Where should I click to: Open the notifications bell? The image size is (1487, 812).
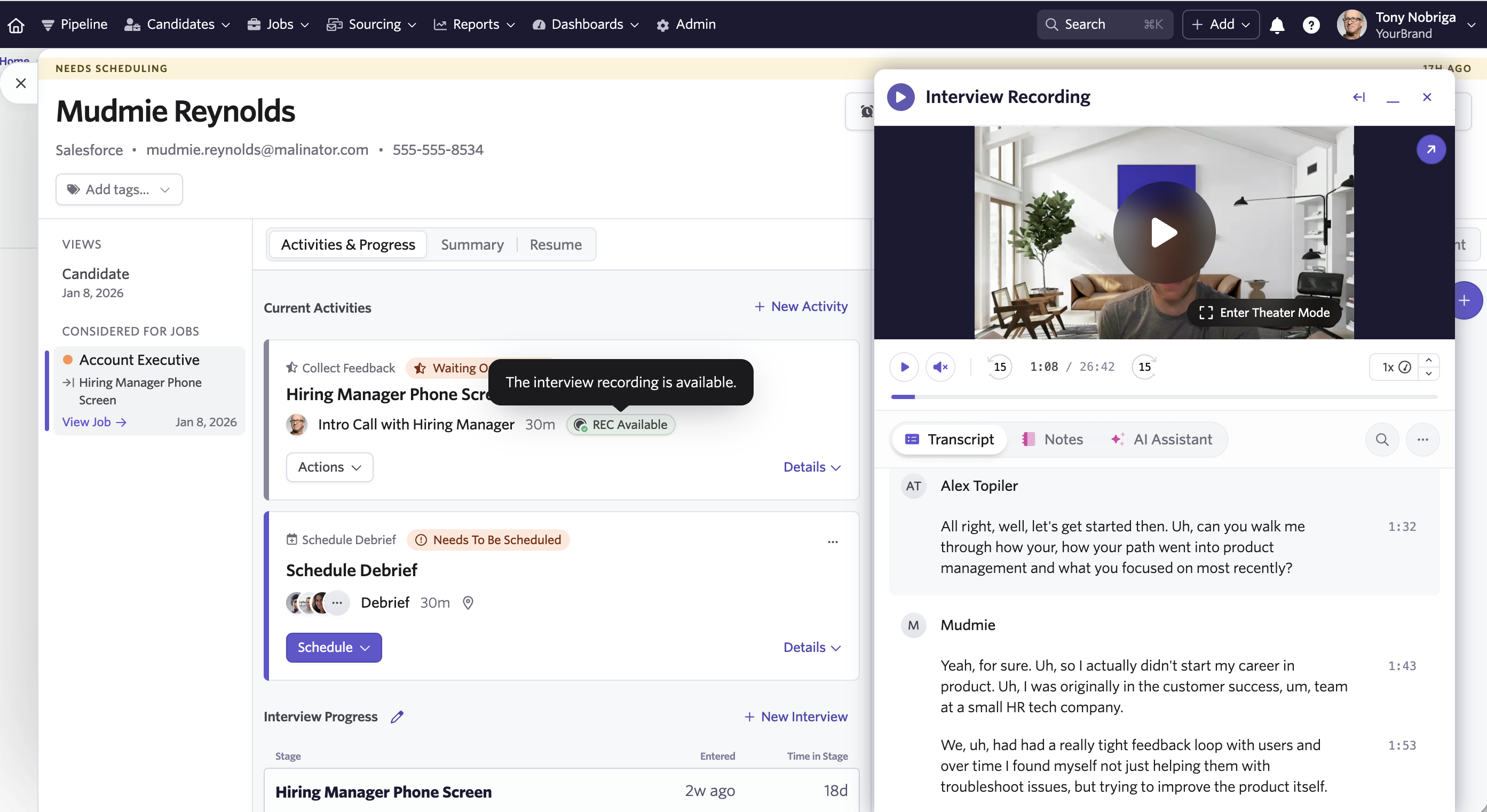[x=1277, y=25]
